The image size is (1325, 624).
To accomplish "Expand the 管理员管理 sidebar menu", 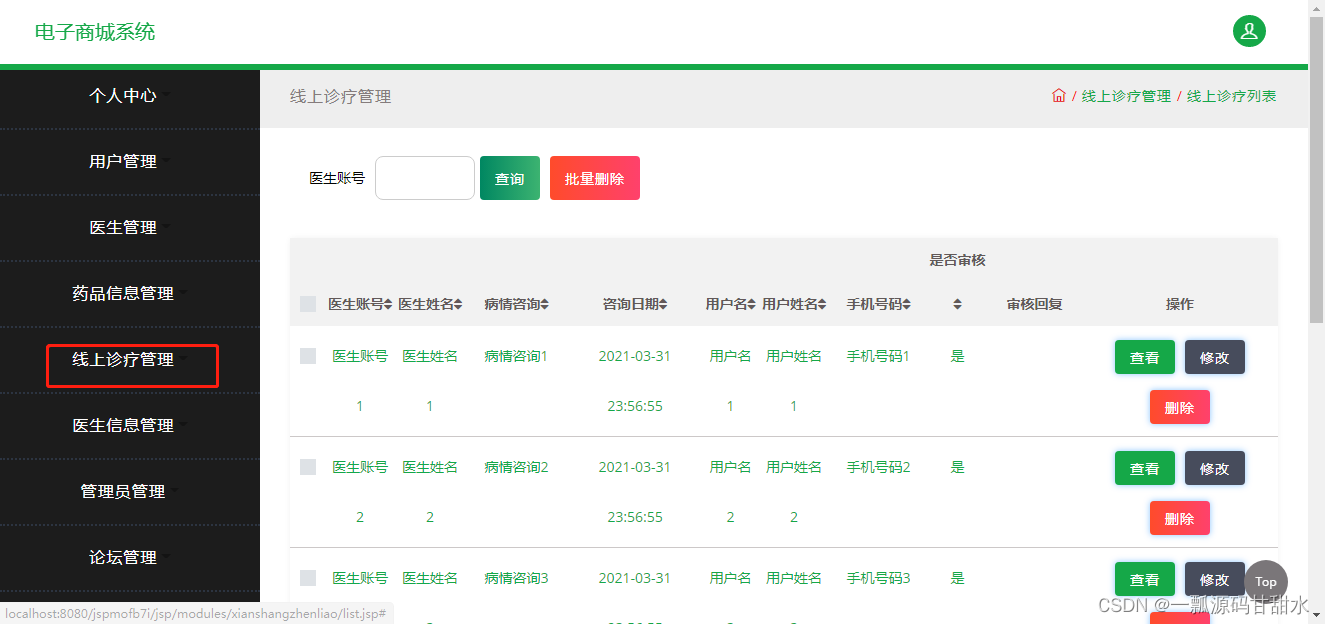I will coord(130,492).
